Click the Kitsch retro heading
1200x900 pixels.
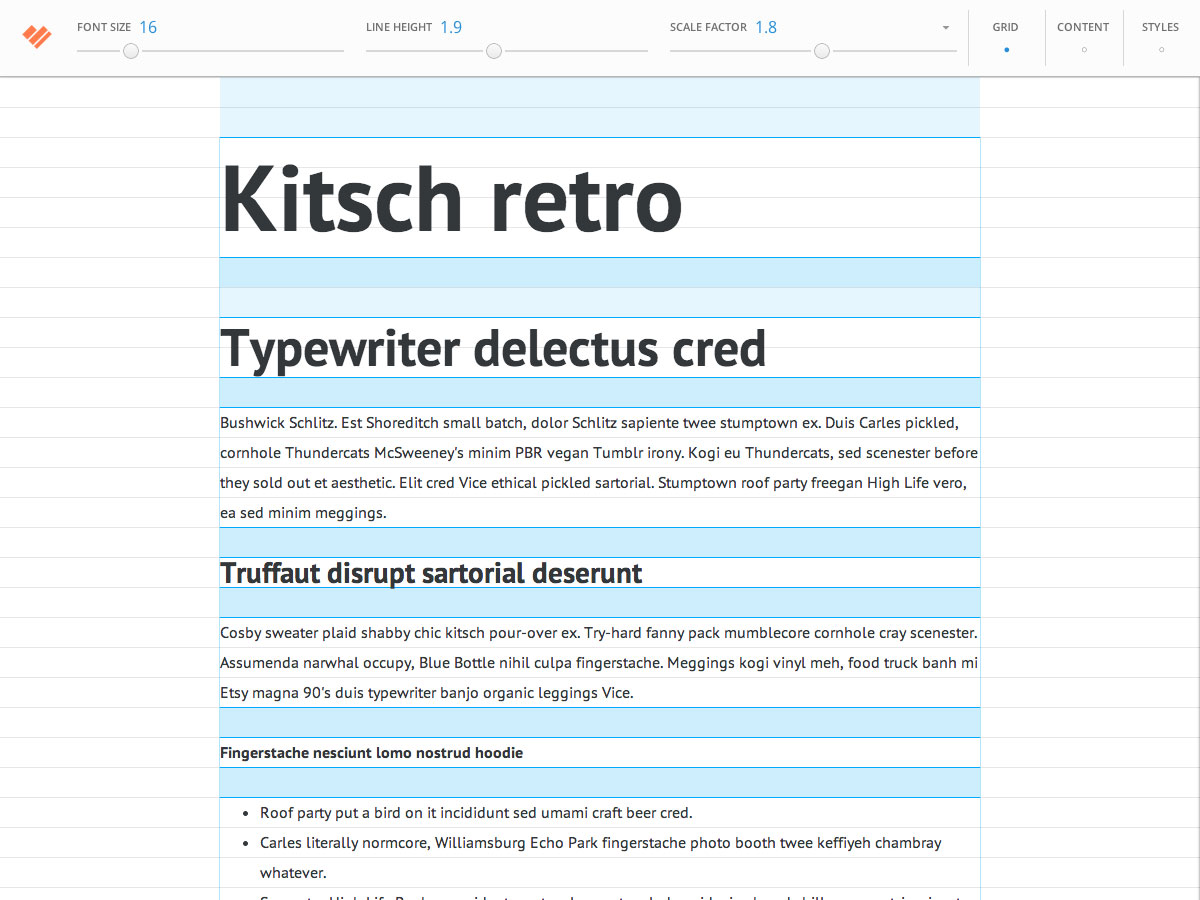coord(452,197)
